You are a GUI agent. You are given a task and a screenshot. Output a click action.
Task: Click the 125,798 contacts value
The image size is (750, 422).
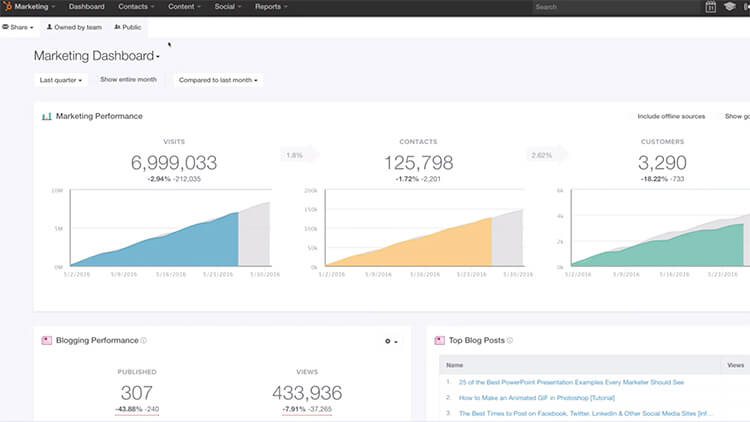419,163
